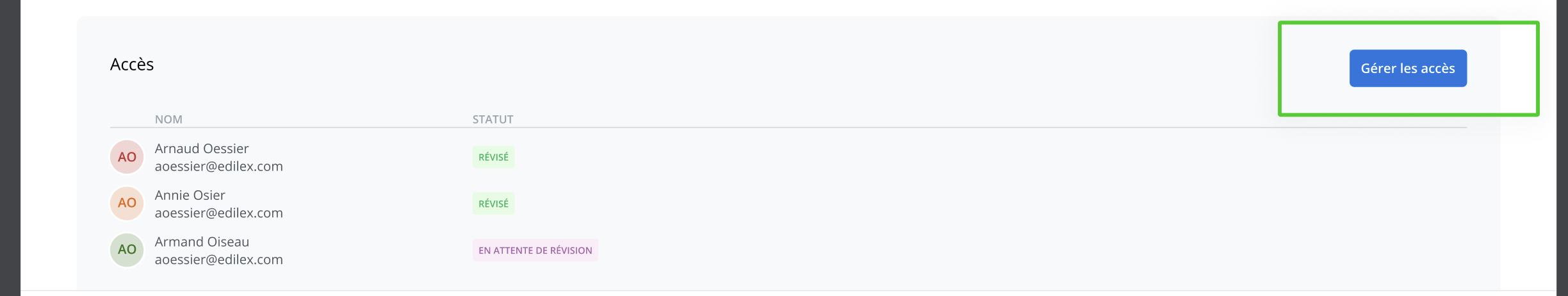Click the email under Armand Oiseau
1568x296 pixels.
coord(218,260)
